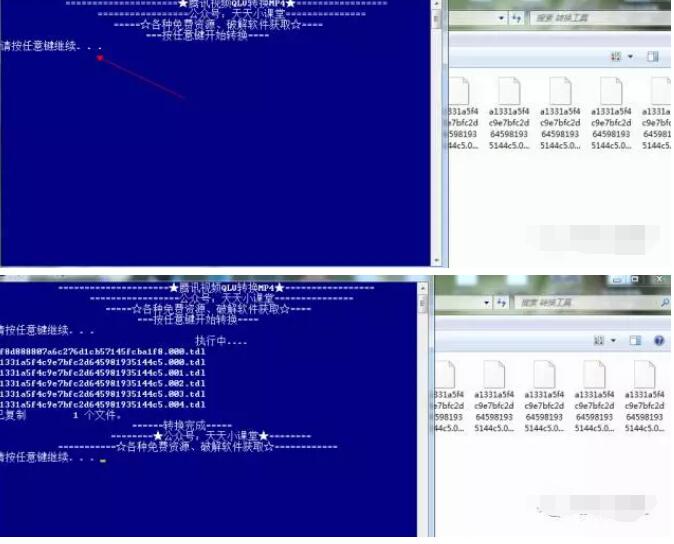Focus the search box in the lower Explorer window

(592, 303)
